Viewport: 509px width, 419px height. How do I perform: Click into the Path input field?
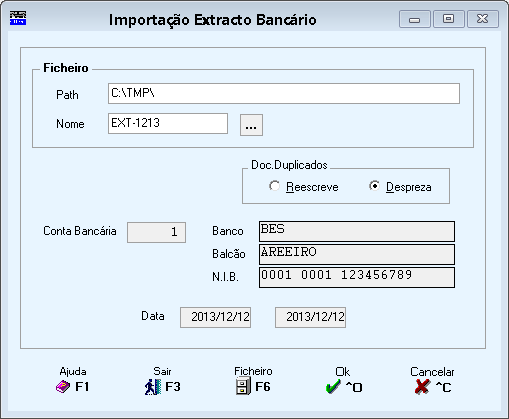284,94
